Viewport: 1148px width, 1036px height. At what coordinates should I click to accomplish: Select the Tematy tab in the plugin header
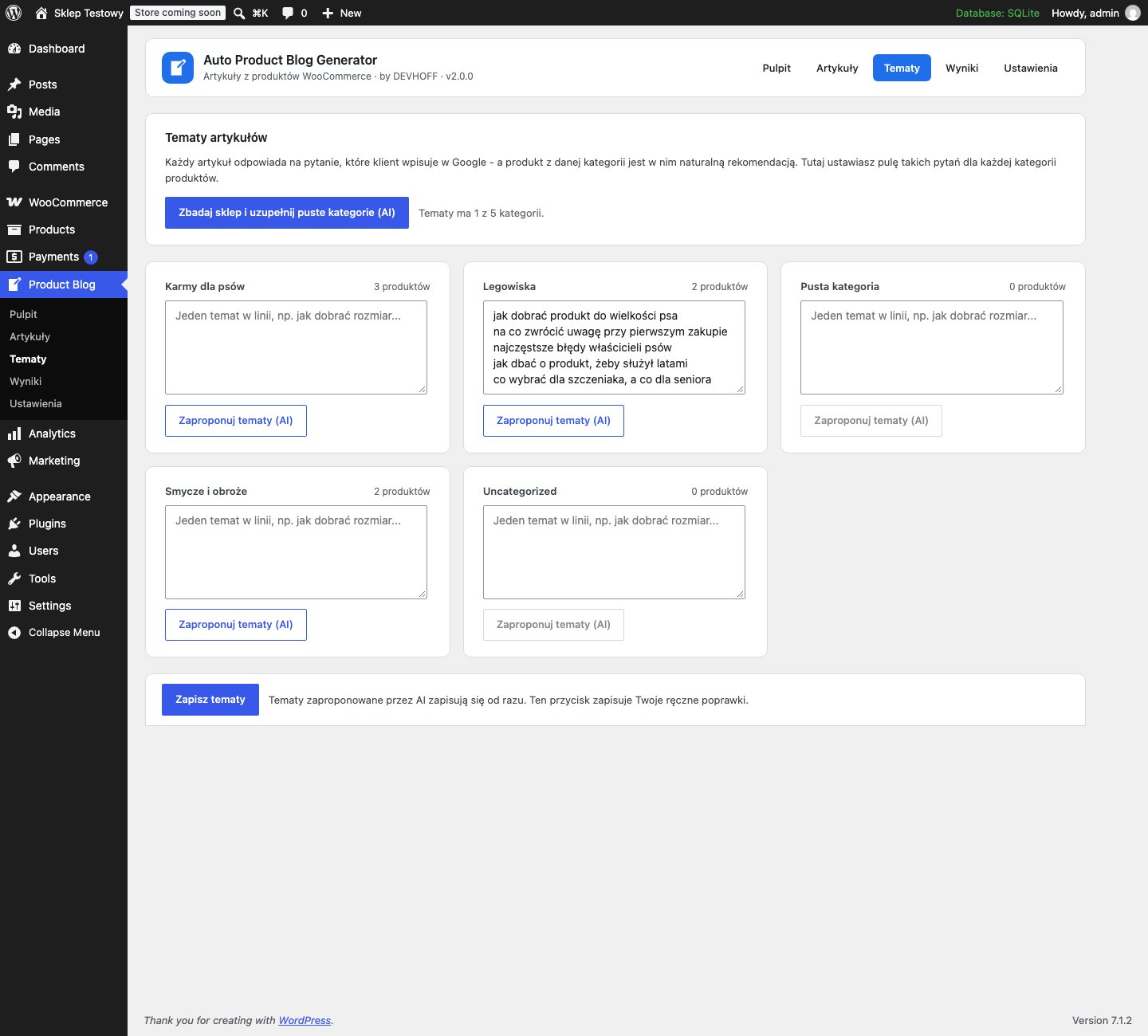[x=902, y=68]
